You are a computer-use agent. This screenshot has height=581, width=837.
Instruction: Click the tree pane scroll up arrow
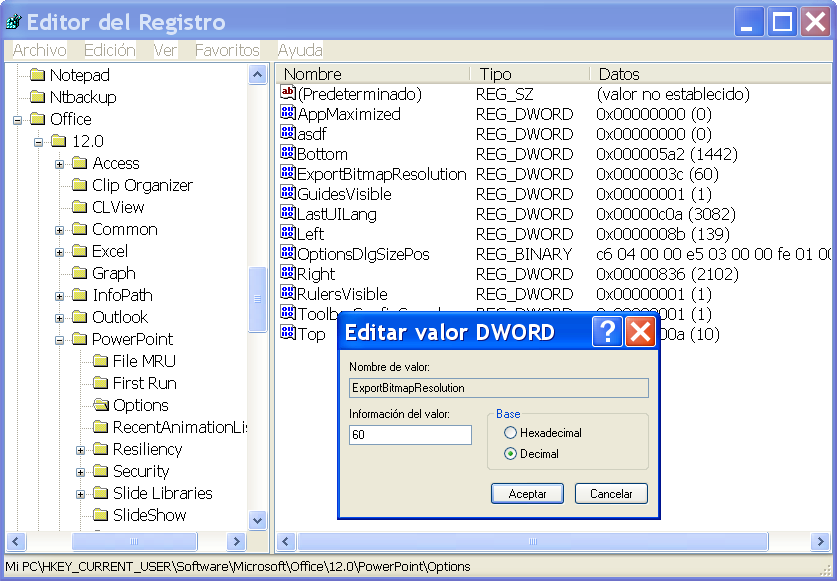point(258,75)
